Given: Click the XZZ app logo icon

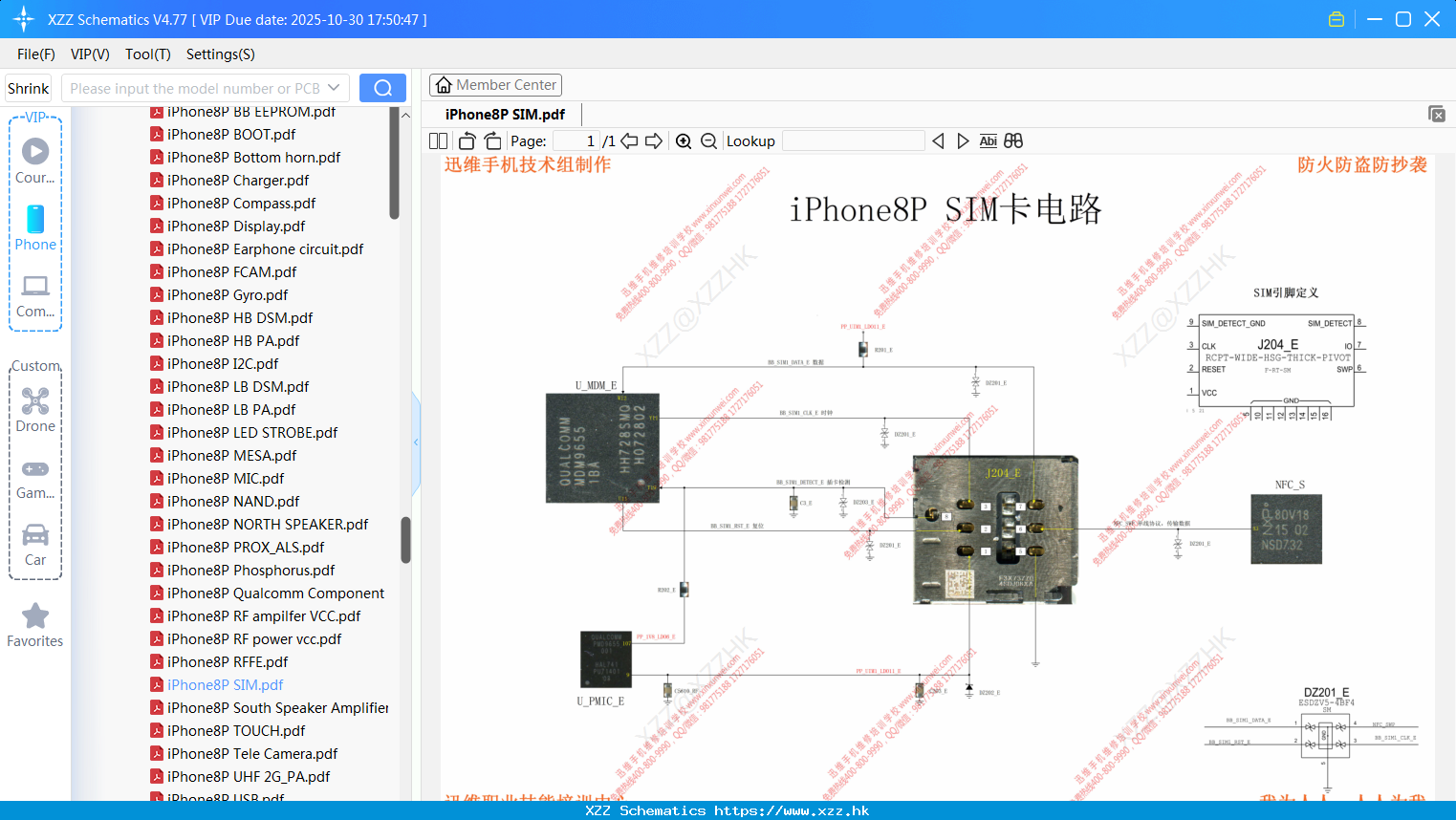Looking at the screenshot, I should click(x=24, y=19).
